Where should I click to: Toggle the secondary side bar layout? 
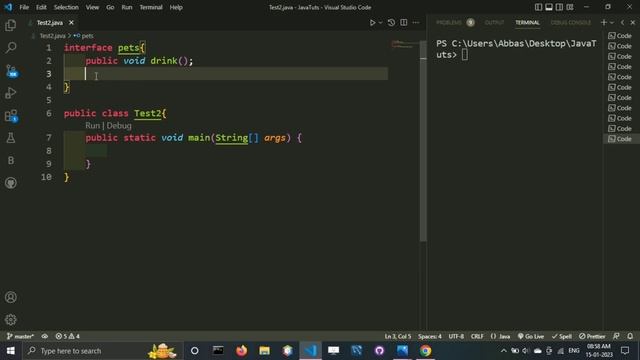[x=559, y=7]
